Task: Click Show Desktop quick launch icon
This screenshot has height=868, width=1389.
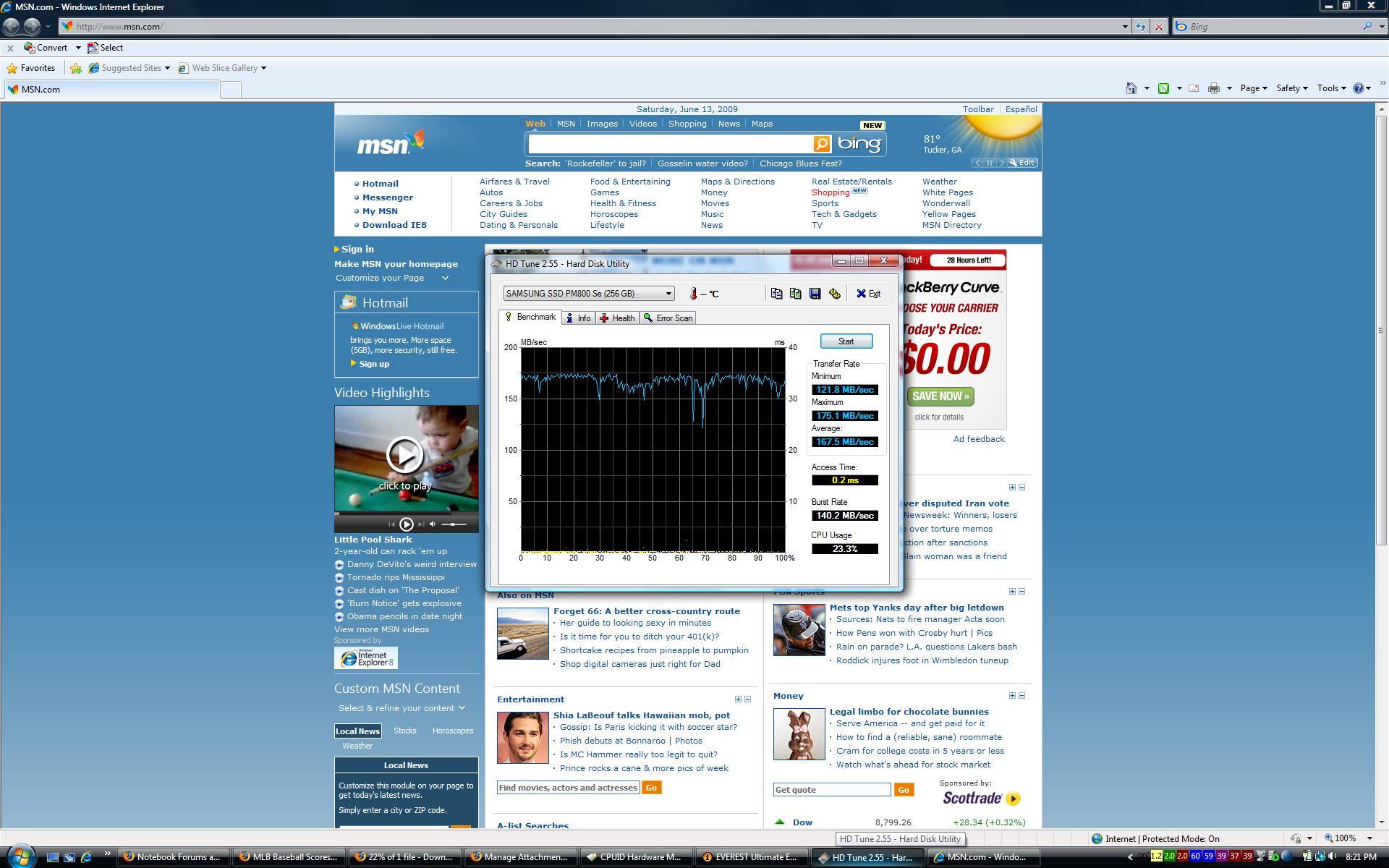Action: click(x=53, y=857)
